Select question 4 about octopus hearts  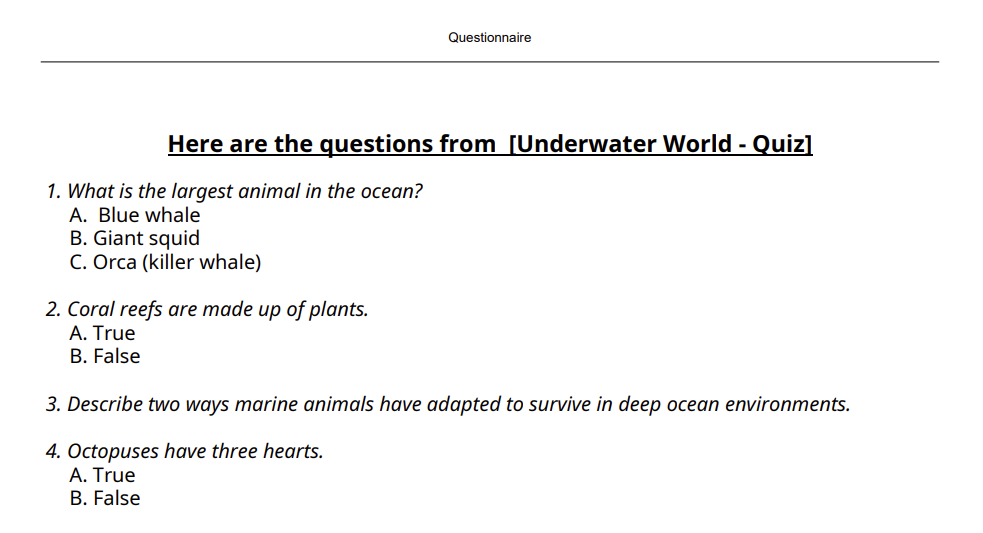click(185, 451)
